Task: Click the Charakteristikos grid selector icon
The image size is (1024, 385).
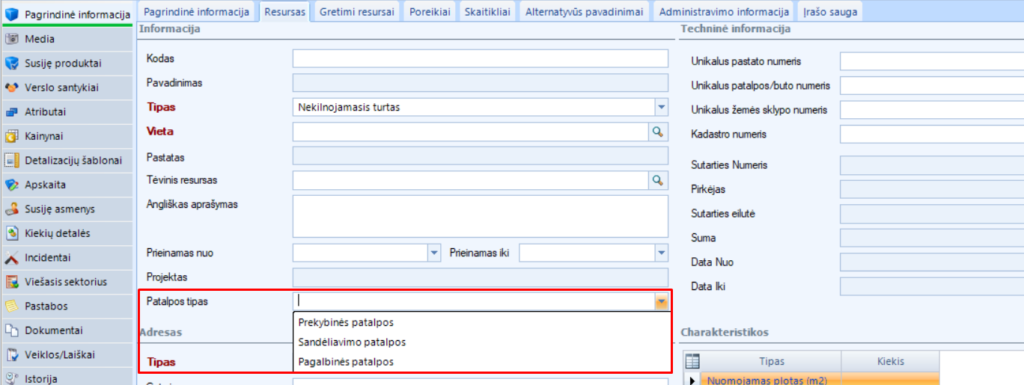Action: pyautogui.click(x=692, y=362)
